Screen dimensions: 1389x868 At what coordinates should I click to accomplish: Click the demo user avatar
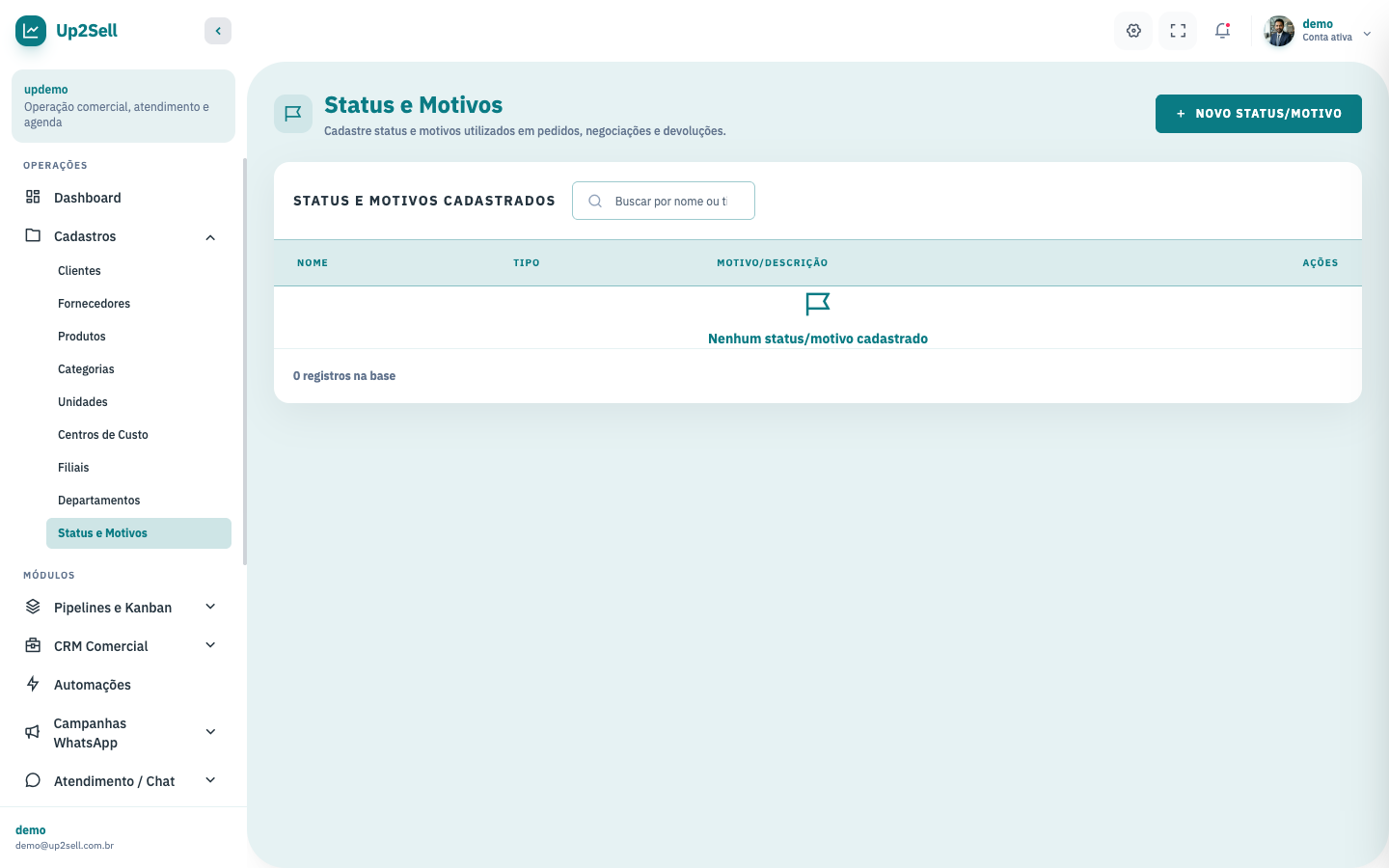[x=1279, y=31]
